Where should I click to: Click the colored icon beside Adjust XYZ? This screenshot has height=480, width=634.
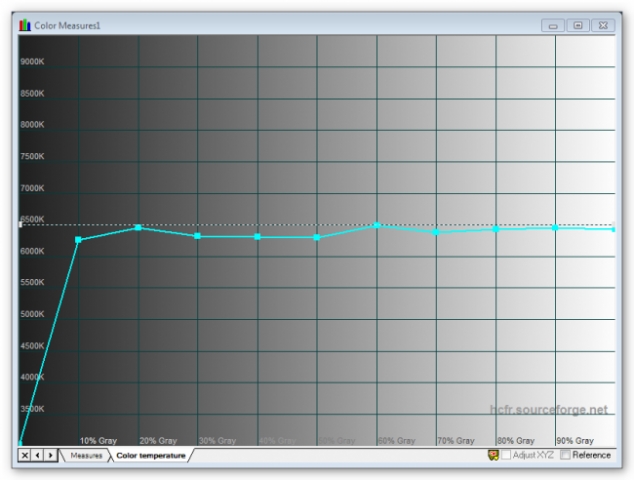click(493, 455)
